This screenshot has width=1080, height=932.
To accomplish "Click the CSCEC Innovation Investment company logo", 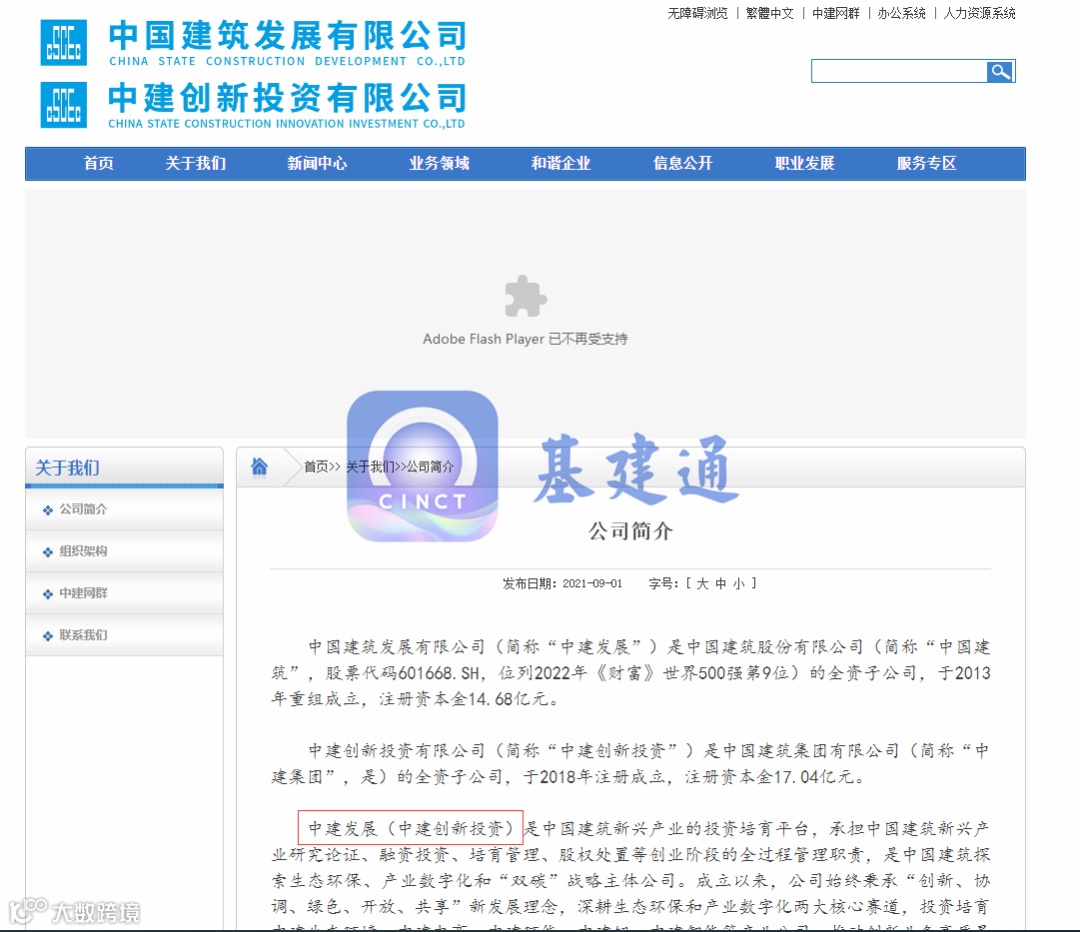I will (x=64, y=105).
